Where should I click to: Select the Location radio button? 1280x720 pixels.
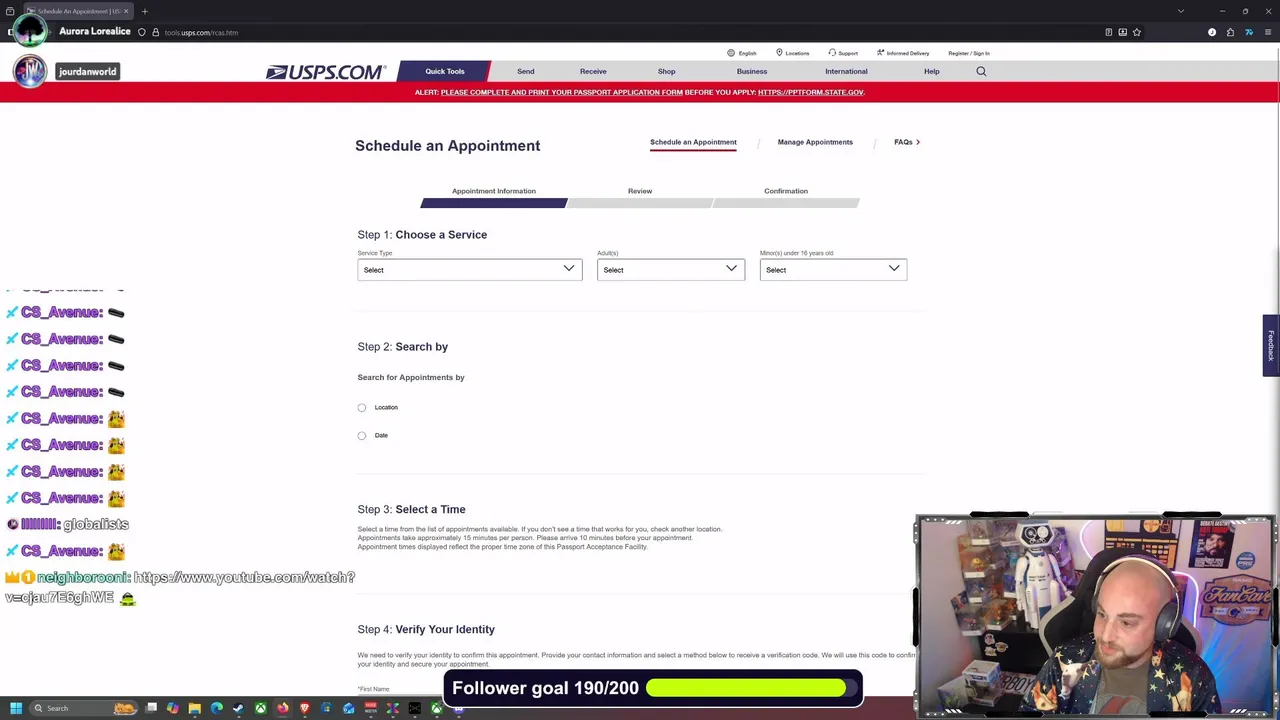click(362, 408)
